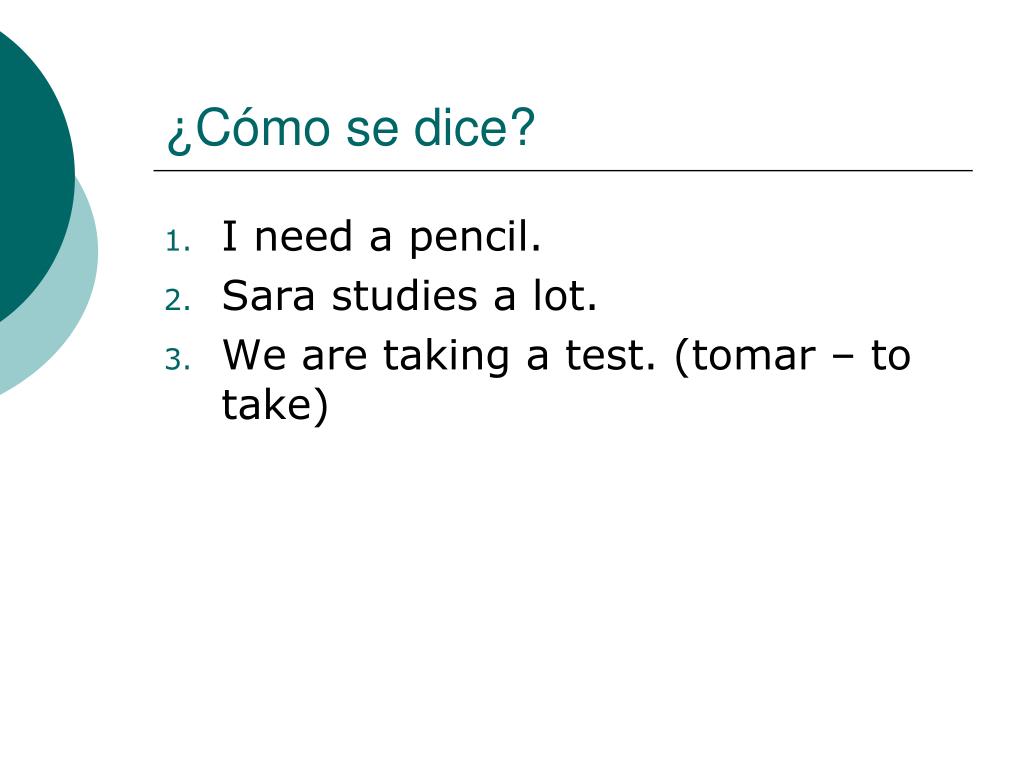Viewport: 1024px width, 768px height.
Task: Click the word 'to' ending line three
Action: 890,355
